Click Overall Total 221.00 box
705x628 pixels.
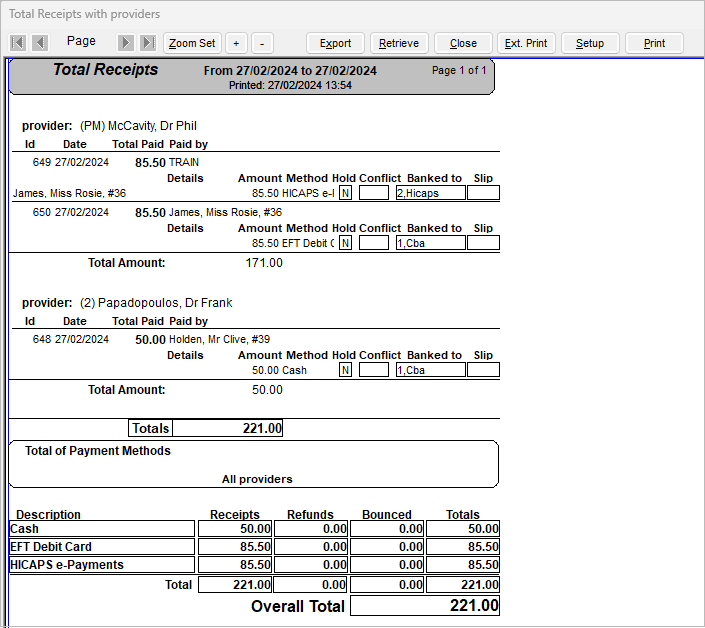[425, 606]
